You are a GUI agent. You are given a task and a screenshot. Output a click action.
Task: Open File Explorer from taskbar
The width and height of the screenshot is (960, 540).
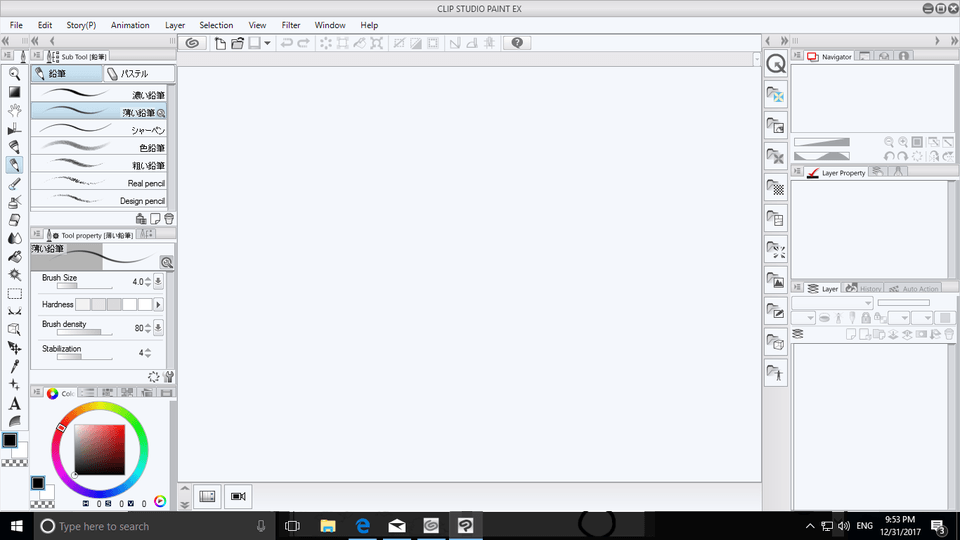click(x=328, y=526)
